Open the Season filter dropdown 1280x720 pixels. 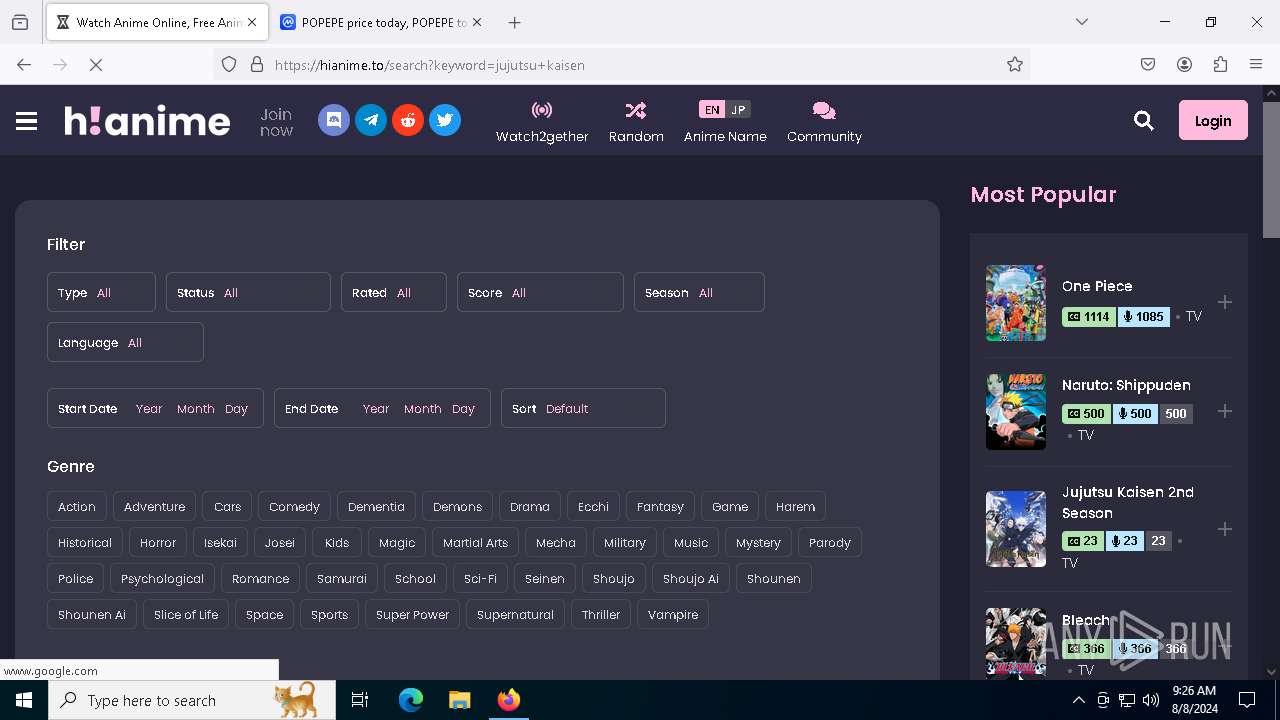[x=699, y=292]
